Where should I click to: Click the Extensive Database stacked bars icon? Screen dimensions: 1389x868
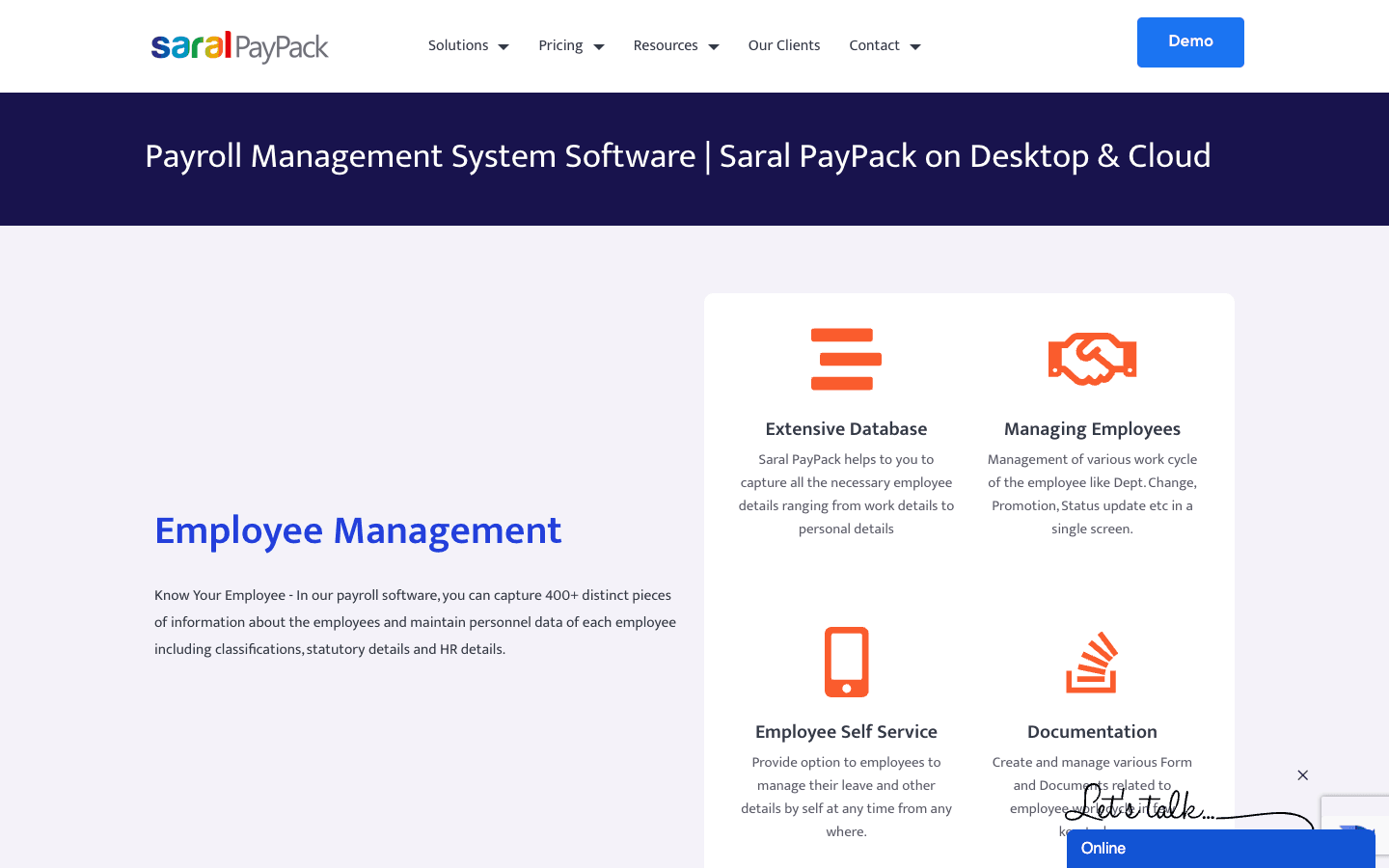click(846, 359)
